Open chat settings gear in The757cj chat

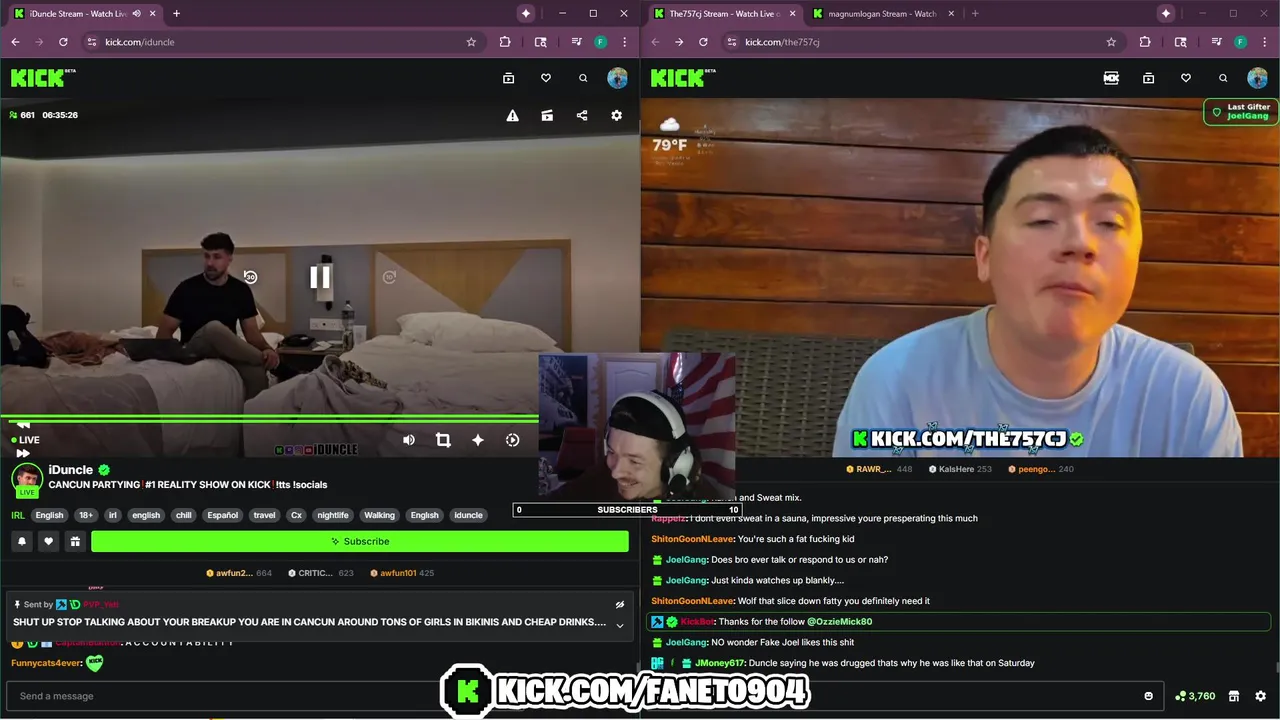[1260, 696]
